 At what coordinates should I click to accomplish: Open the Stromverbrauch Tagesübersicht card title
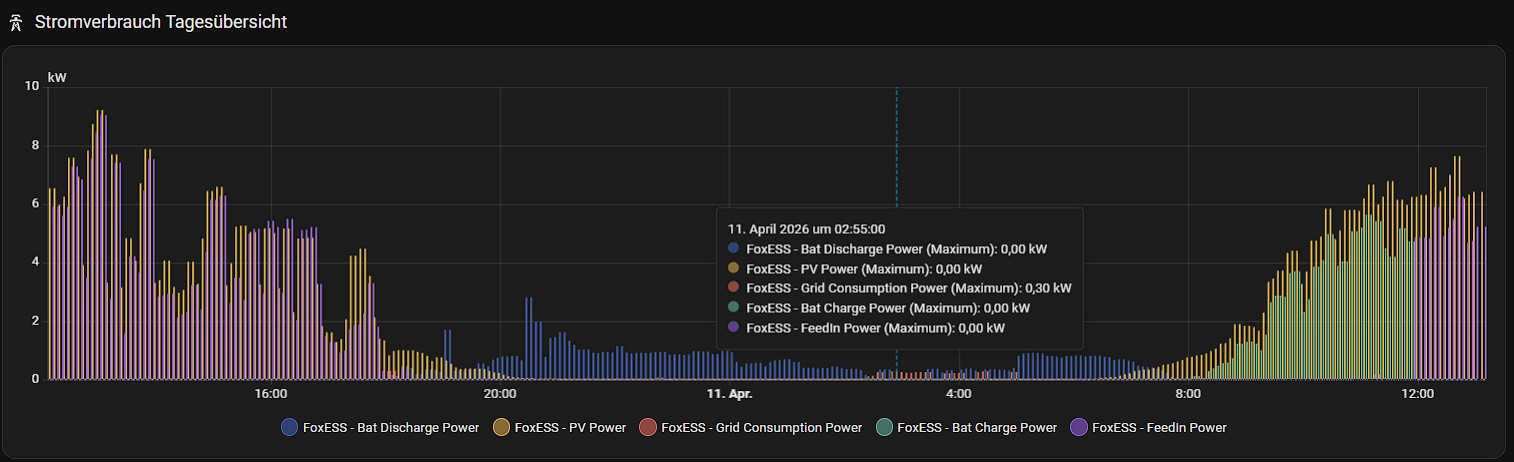(x=161, y=22)
